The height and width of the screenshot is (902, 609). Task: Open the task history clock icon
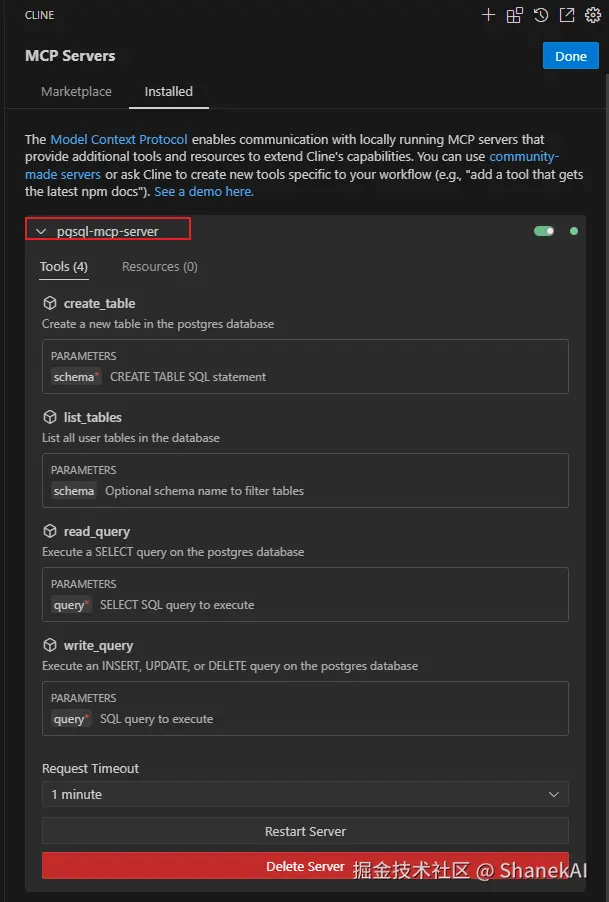[541, 15]
